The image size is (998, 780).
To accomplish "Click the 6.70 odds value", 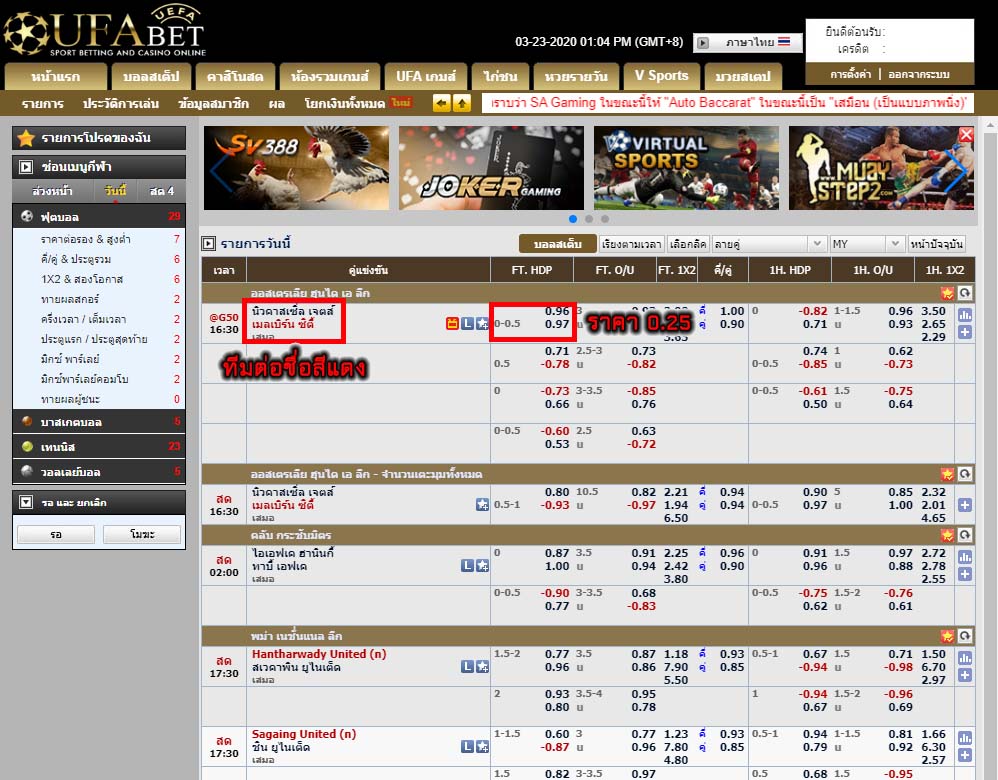I will point(933,667).
